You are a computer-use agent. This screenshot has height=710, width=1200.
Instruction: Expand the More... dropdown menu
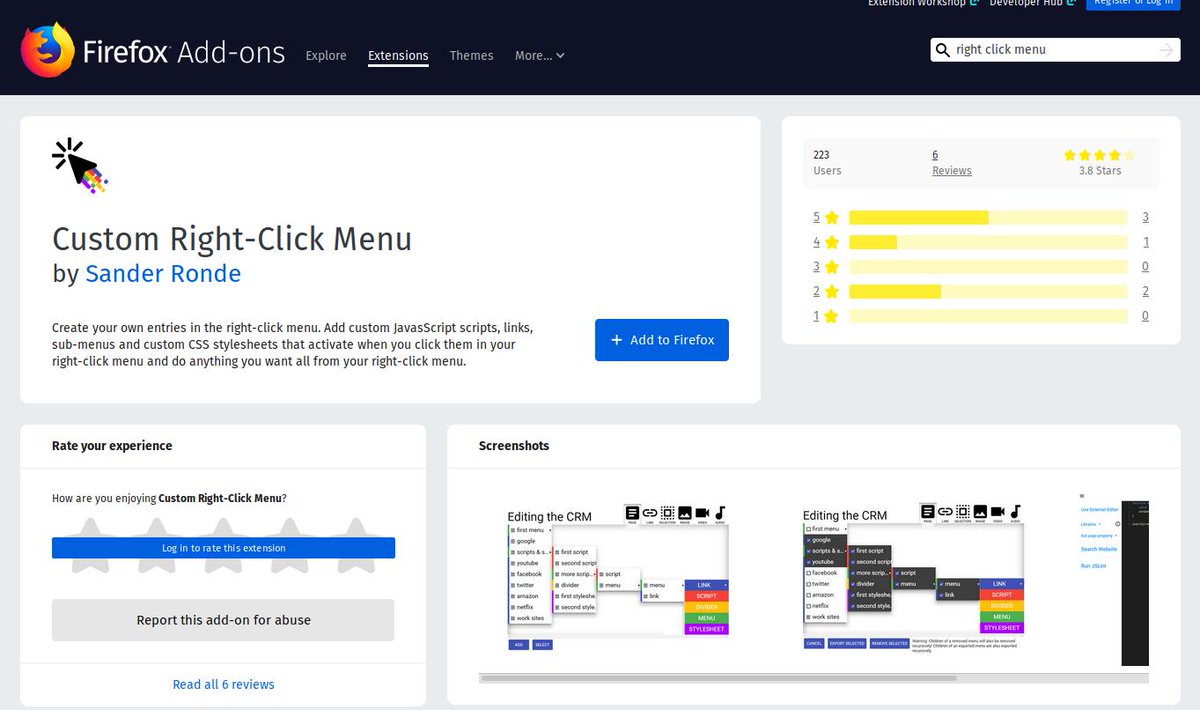(540, 56)
